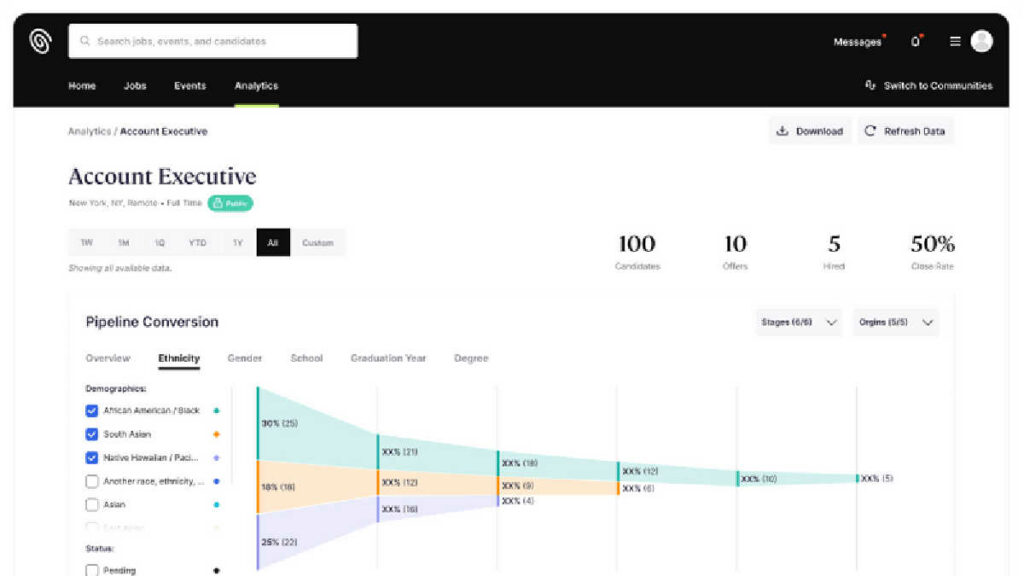Select the 1Y time range
The width and height of the screenshot is (1024, 576).
238,242
